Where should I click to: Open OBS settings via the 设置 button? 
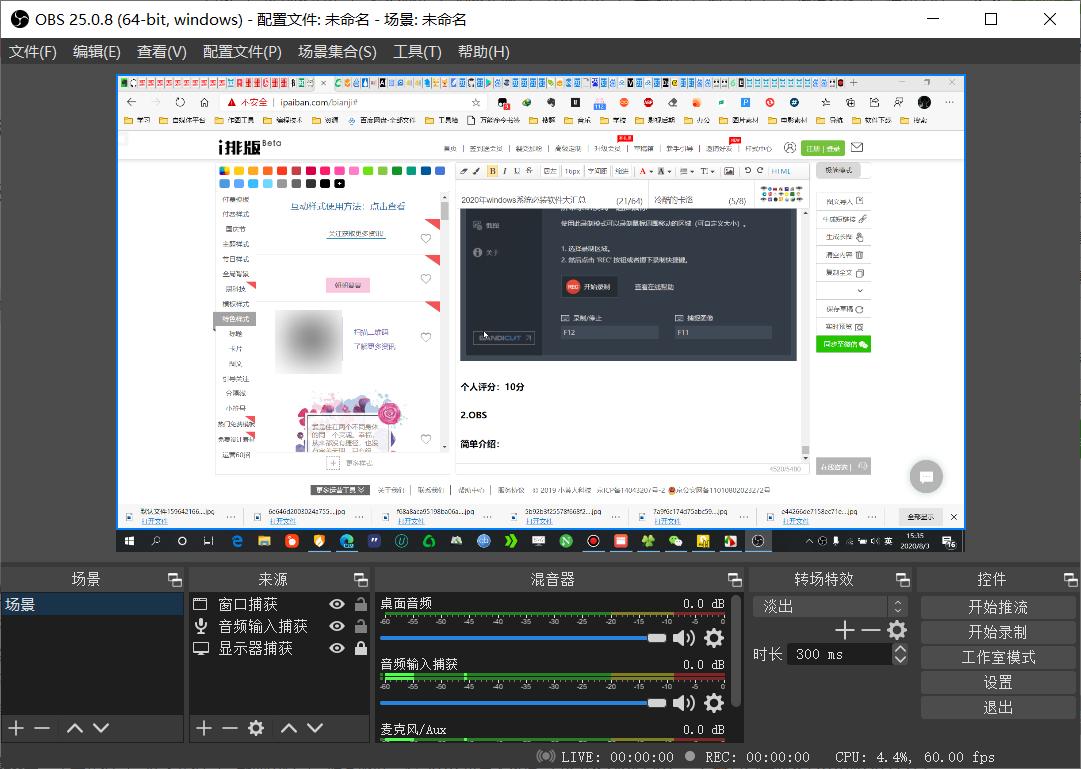(x=997, y=682)
